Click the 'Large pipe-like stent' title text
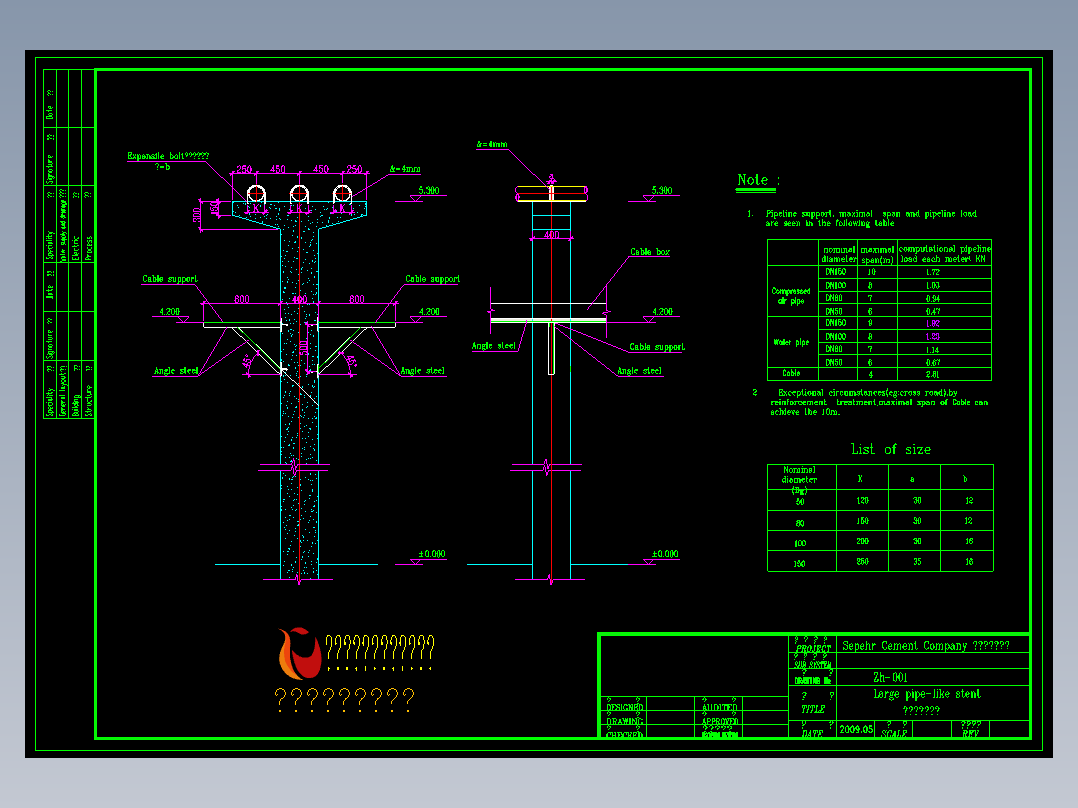 click(x=927, y=694)
